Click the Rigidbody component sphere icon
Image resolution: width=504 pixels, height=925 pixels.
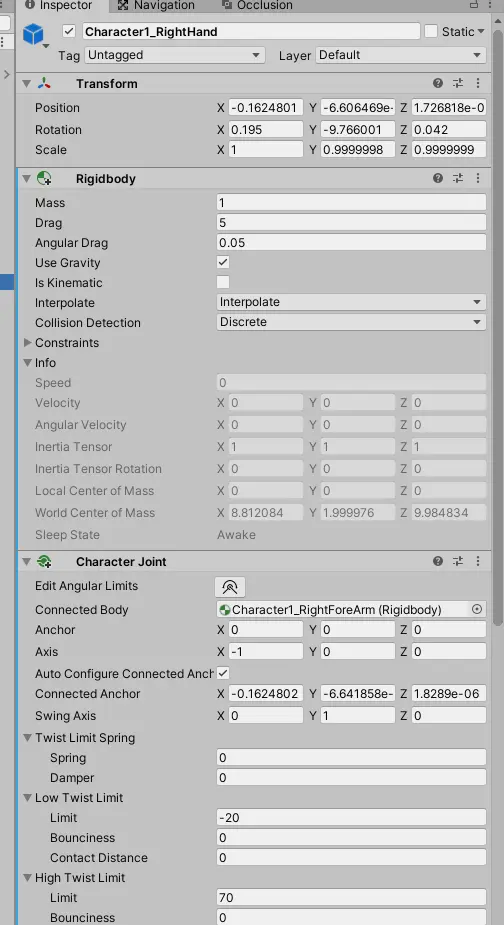44,178
